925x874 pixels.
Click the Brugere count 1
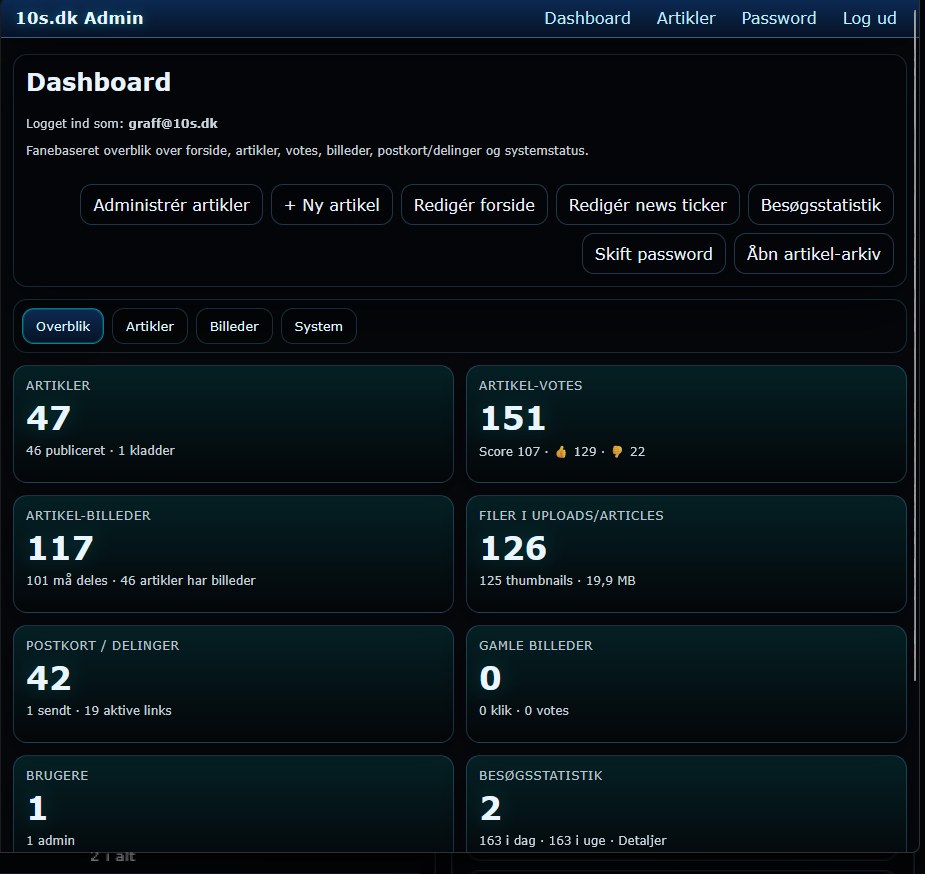coord(37,808)
